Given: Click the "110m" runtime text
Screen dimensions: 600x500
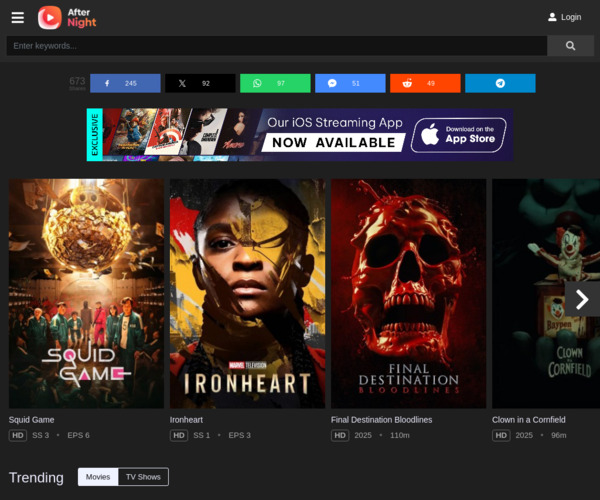Looking at the screenshot, I should coord(400,435).
